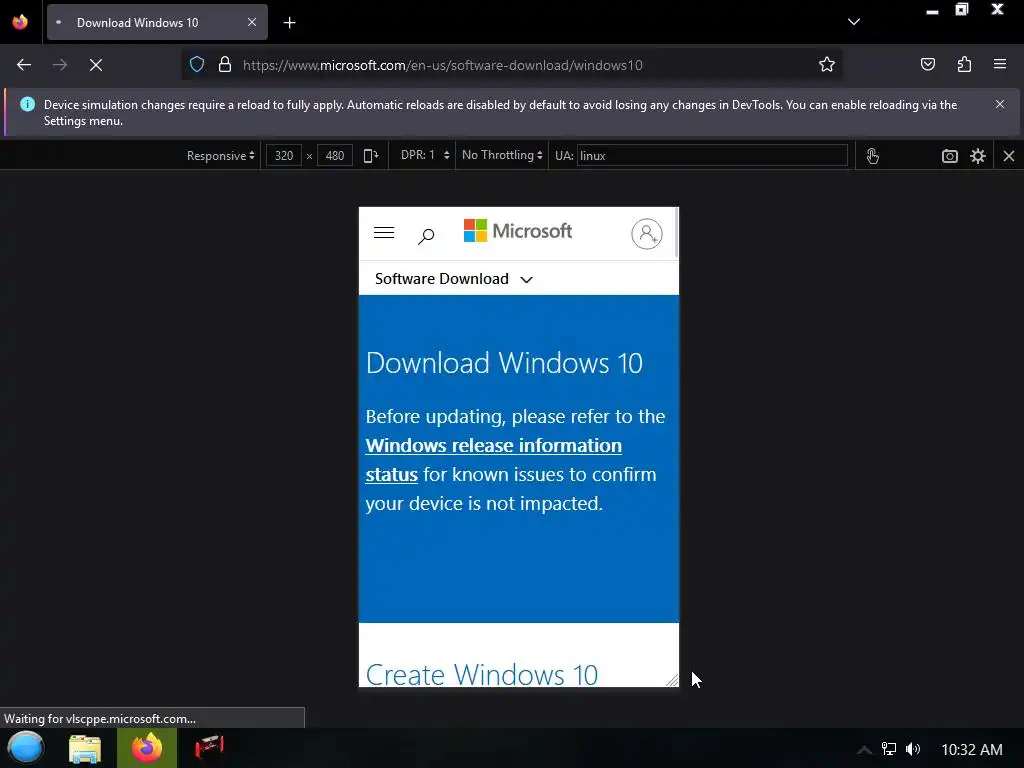1024x768 pixels.
Task: Dismiss the device simulation notification
Action: point(1000,104)
